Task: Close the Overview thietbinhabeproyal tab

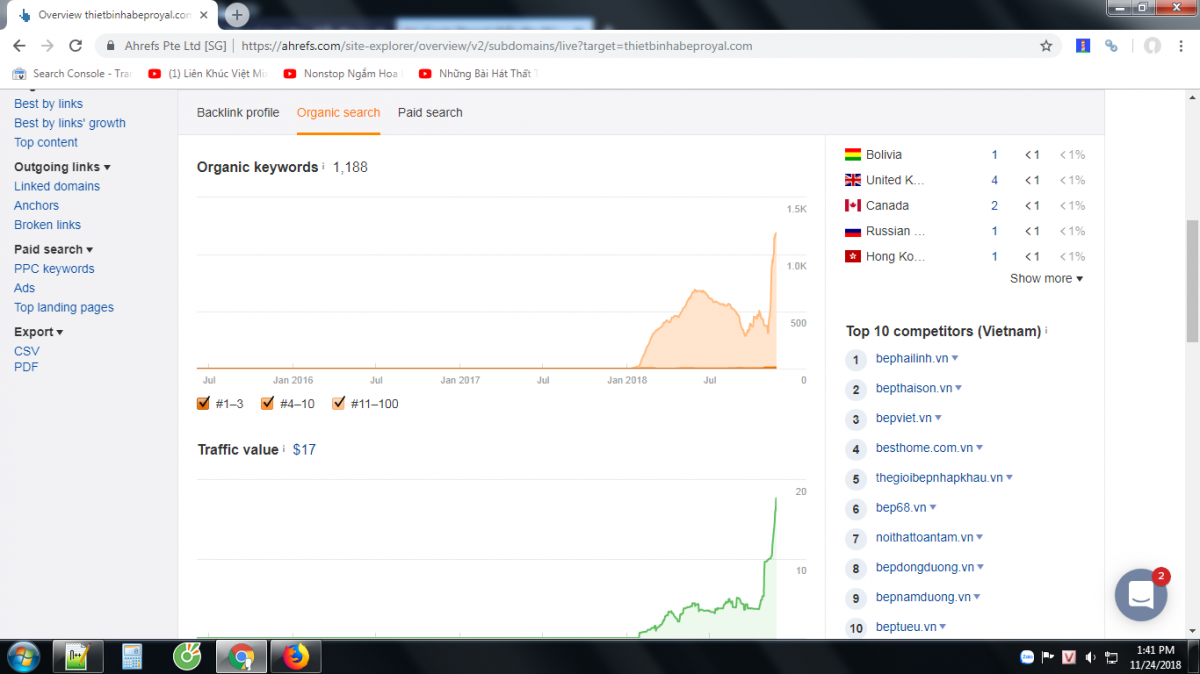Action: point(204,15)
